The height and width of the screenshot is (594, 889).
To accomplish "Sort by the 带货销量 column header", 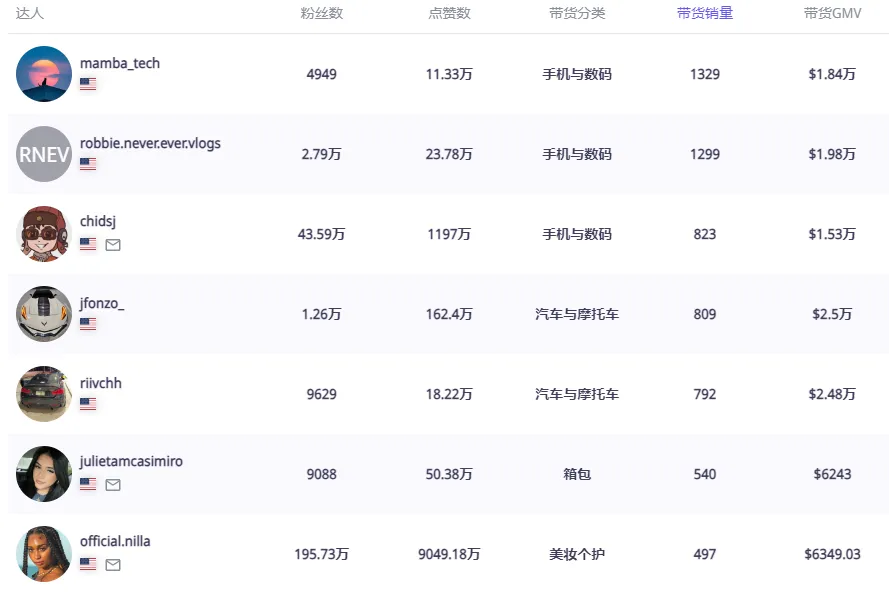I will [x=704, y=14].
